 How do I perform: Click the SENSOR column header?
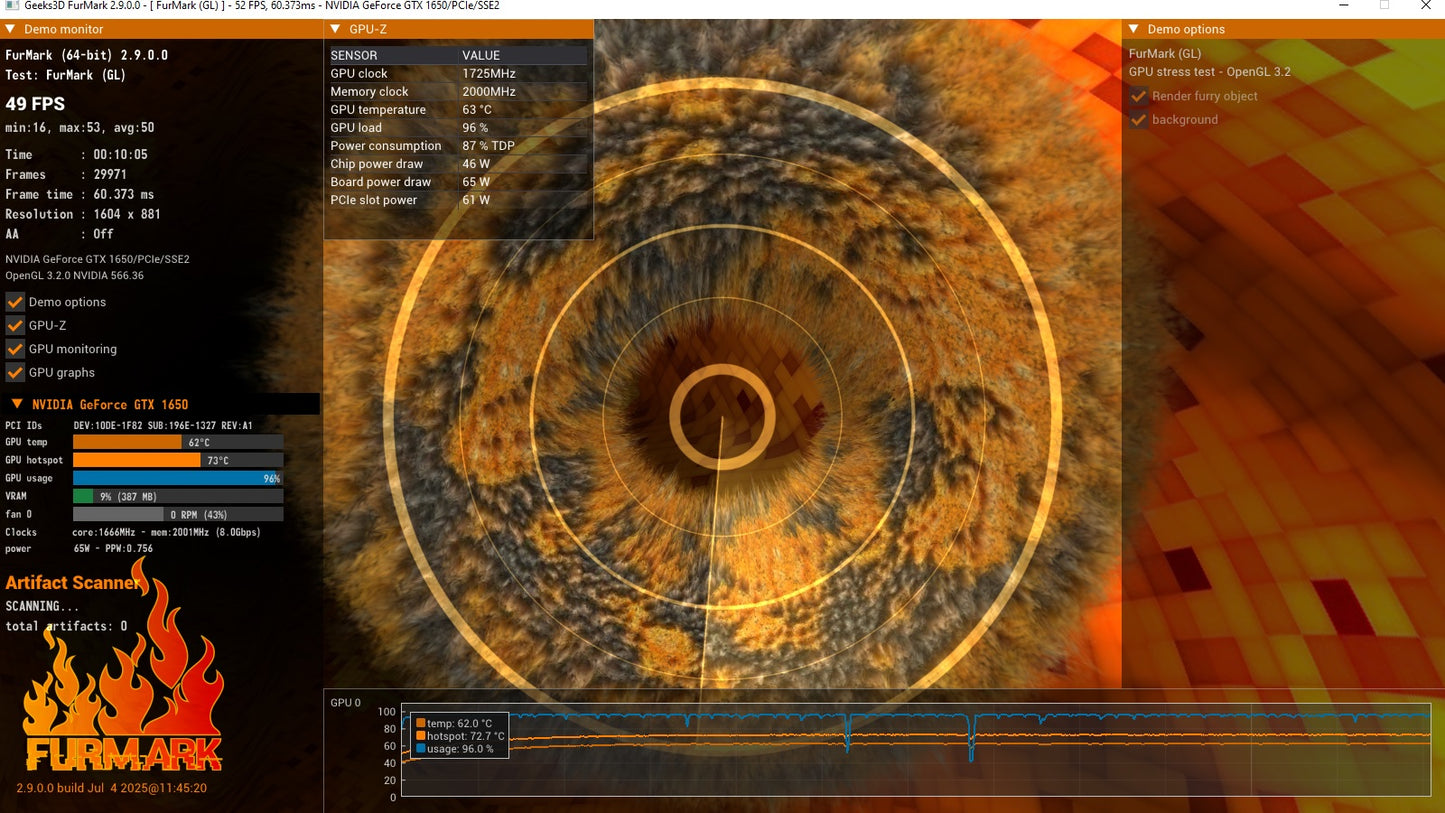[354, 55]
